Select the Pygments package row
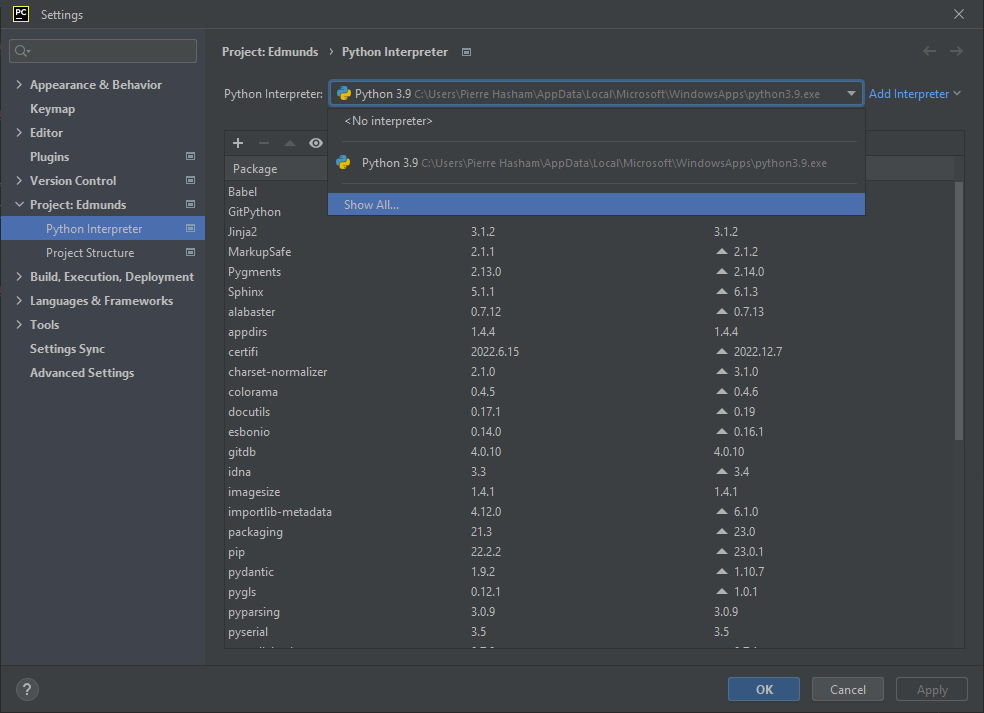The image size is (984, 713). pos(589,272)
